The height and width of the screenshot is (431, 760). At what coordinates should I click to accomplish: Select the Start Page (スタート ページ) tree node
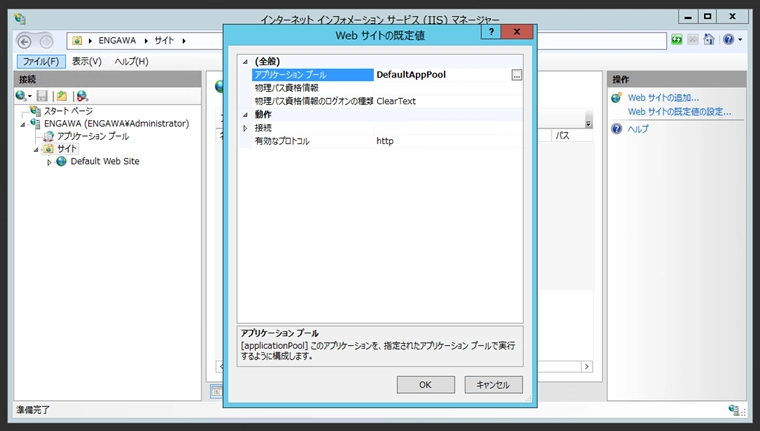point(68,111)
